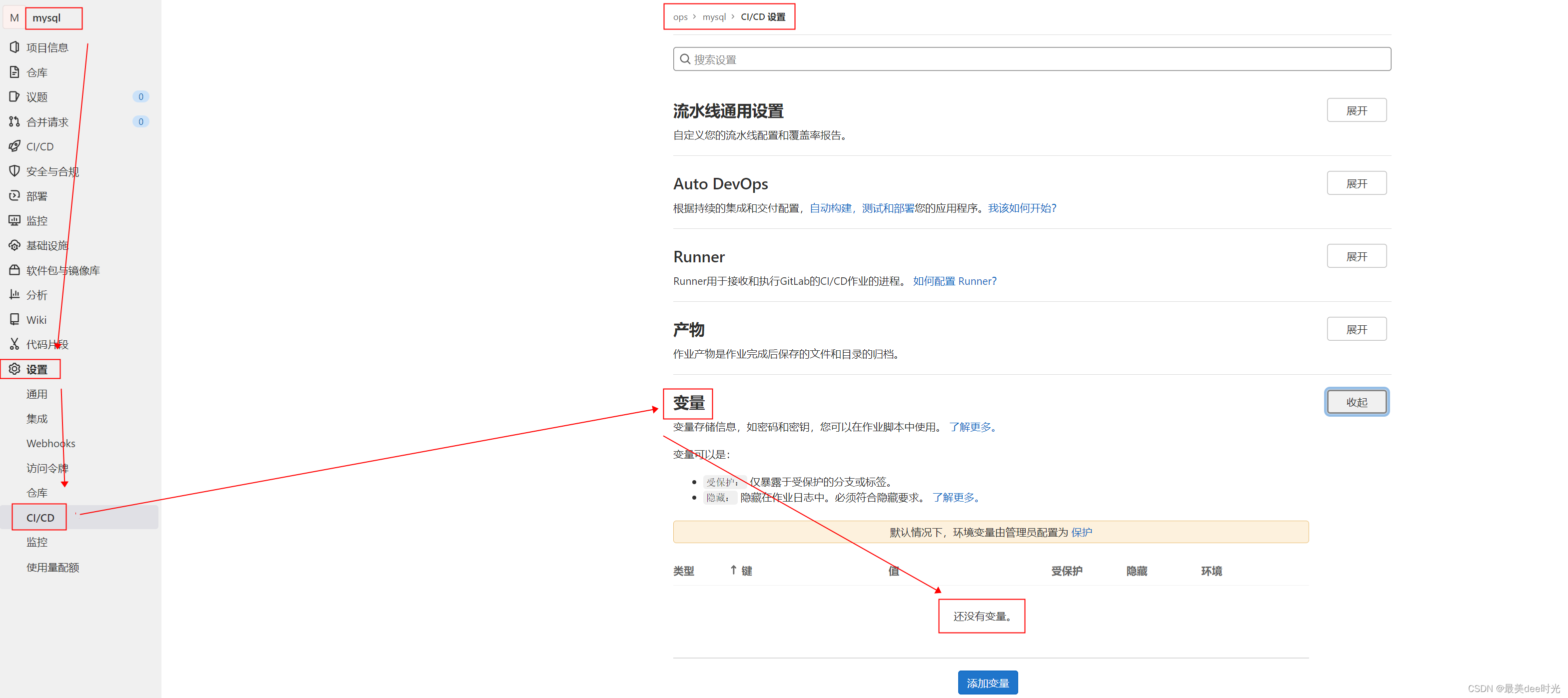Click the analytics chart icon
Viewport: 1568px width, 698px height.
pos(14,294)
